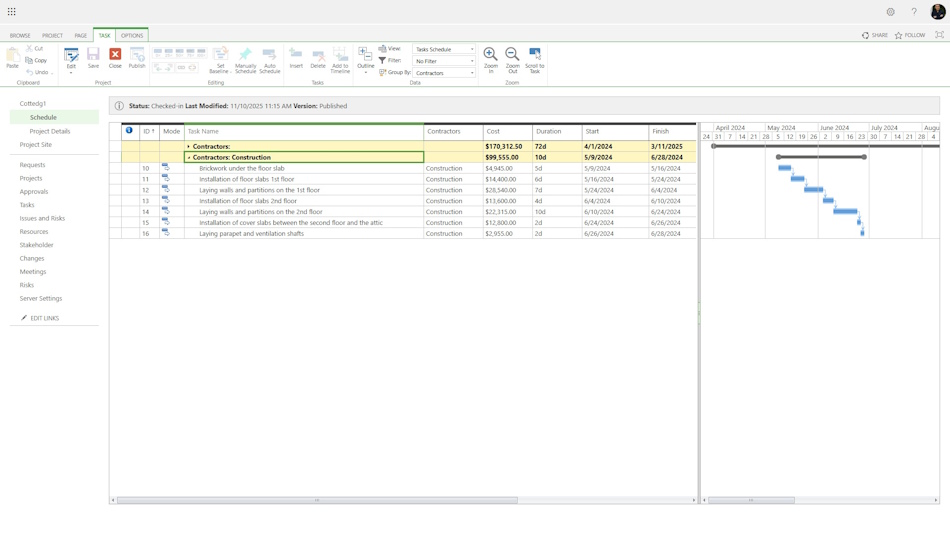Screen dimensions: 950x534
Task: Open the Filter dropdown No Filter
Action: [x=443, y=61]
